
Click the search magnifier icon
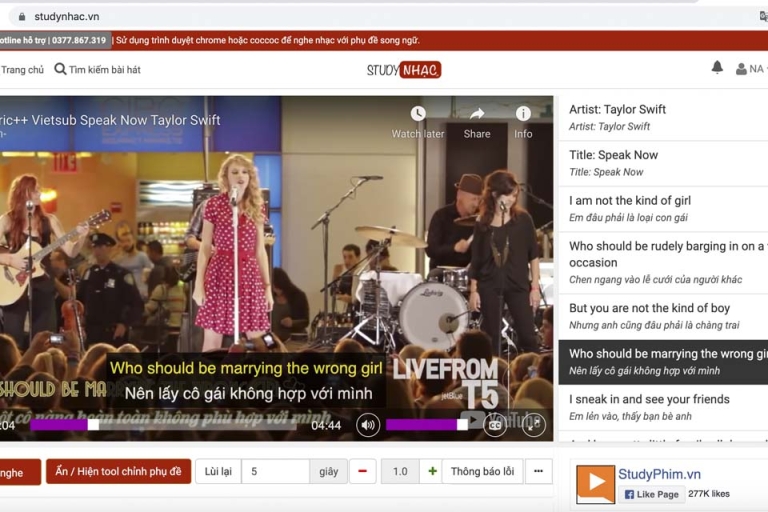click(60, 69)
